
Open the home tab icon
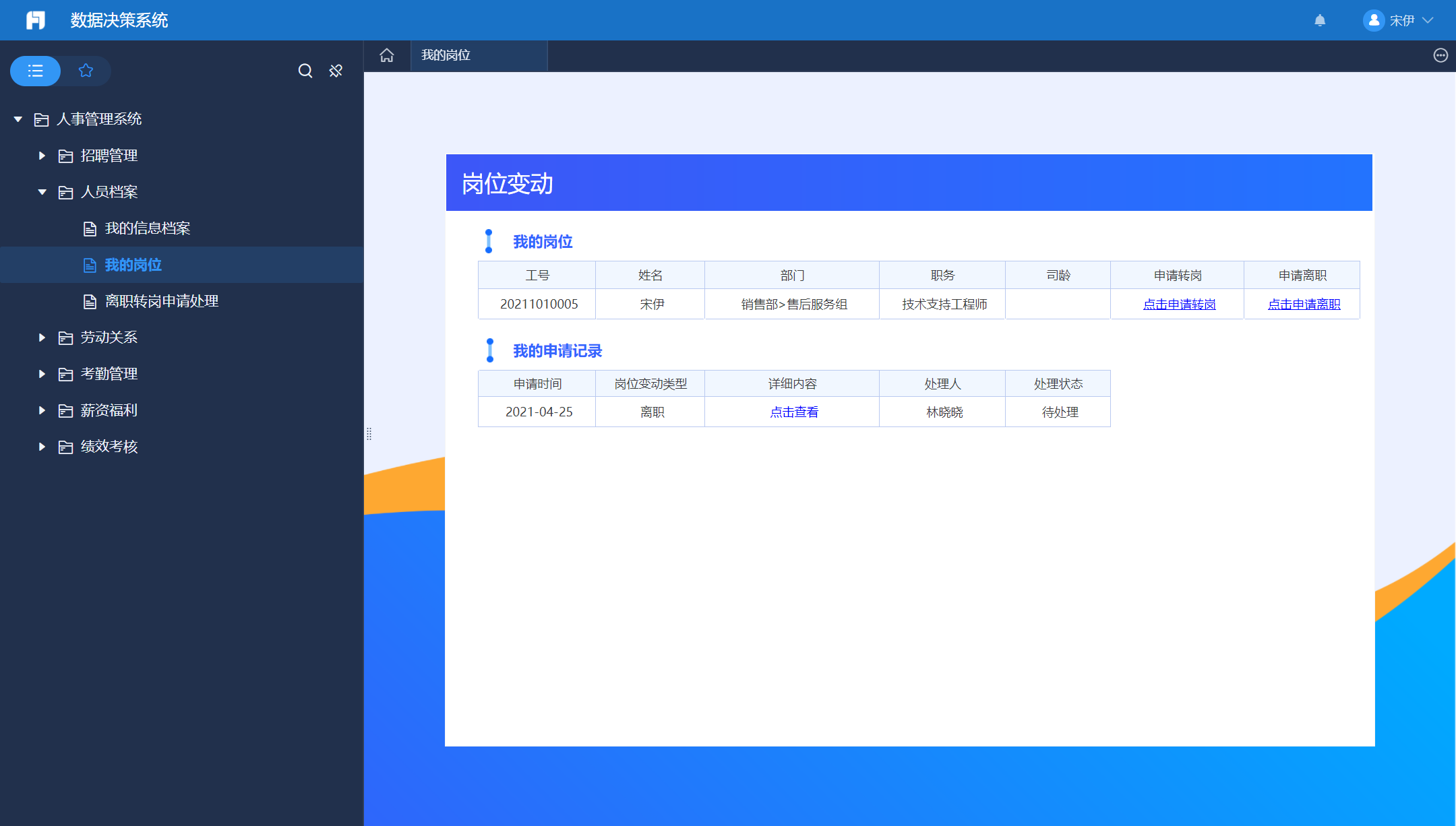click(x=387, y=55)
